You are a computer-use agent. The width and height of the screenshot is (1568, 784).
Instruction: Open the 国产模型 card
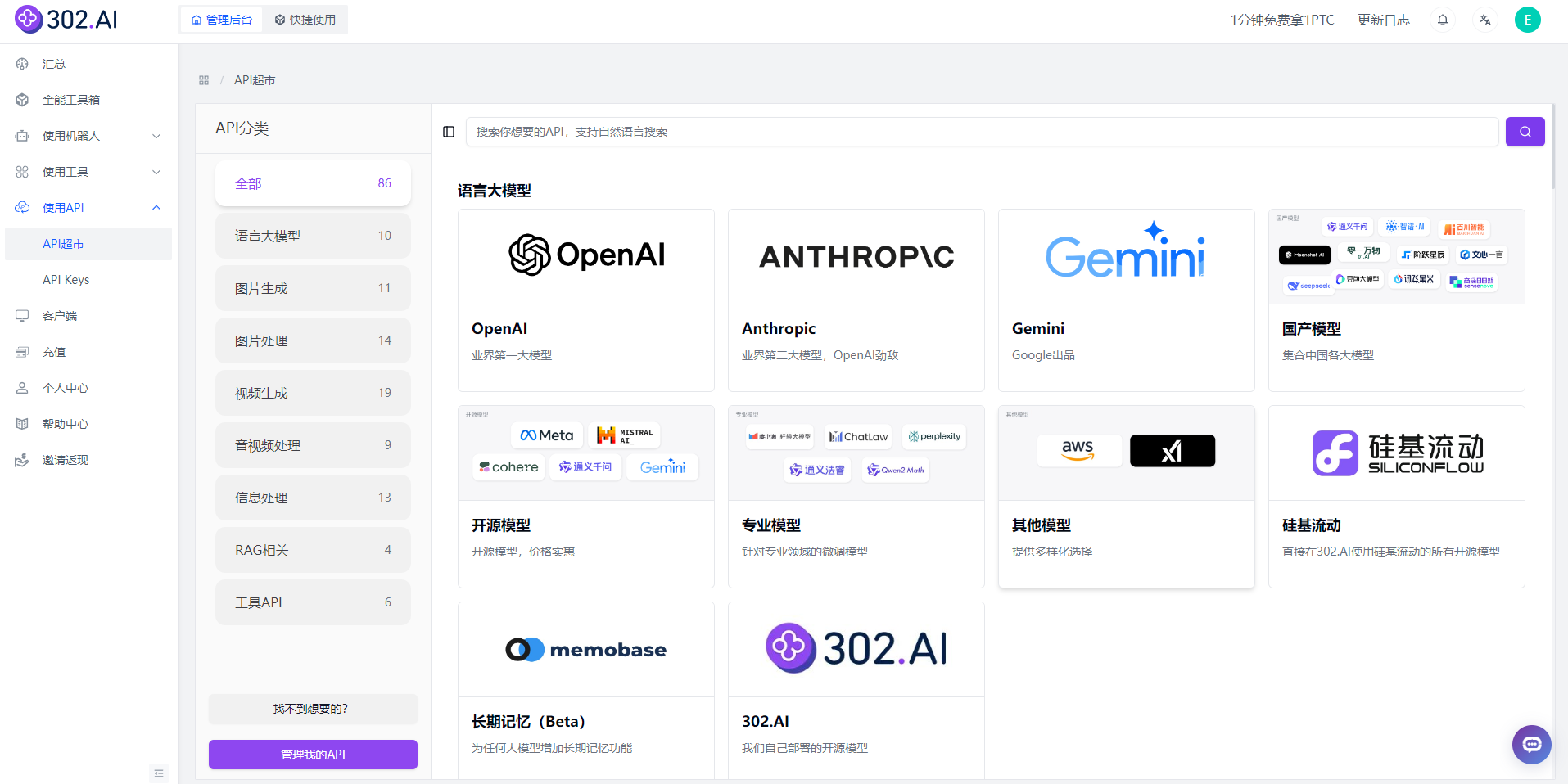click(x=1397, y=300)
